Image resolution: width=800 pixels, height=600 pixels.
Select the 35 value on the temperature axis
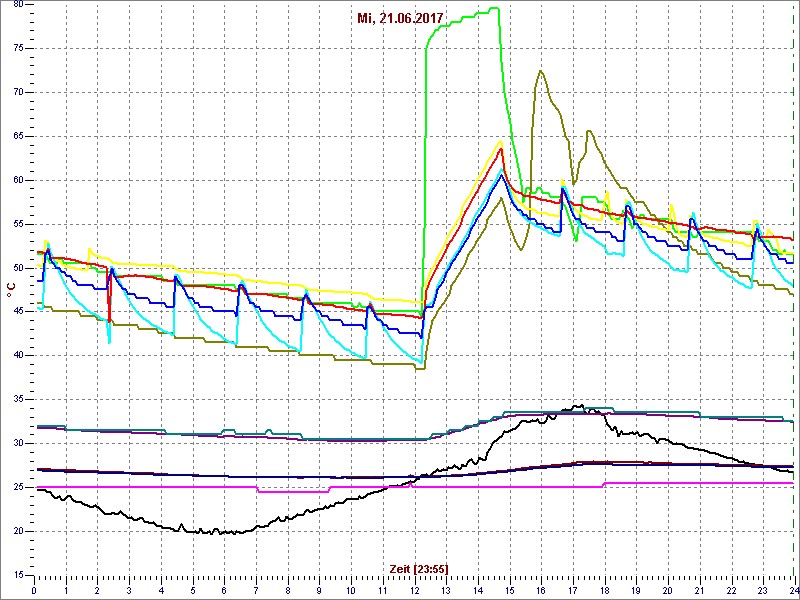pyautogui.click(x=17, y=399)
